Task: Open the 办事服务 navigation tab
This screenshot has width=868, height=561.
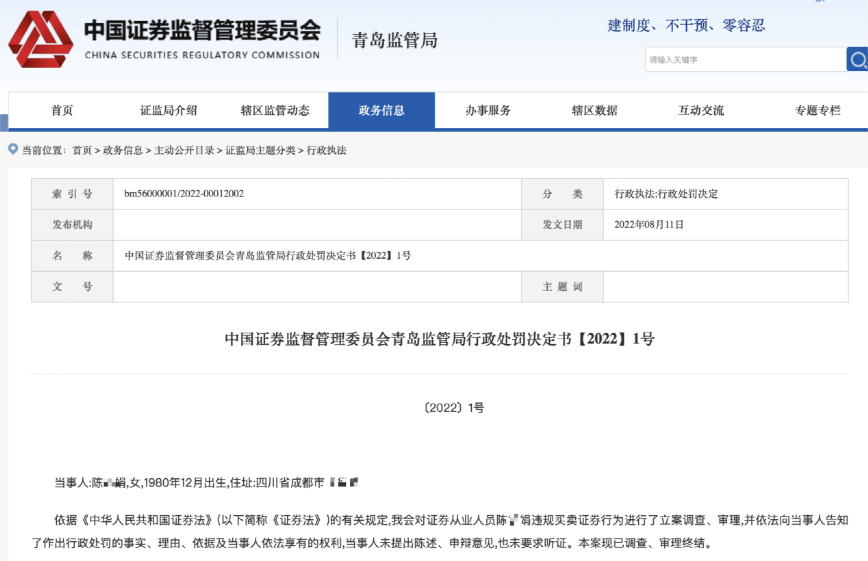Action: pyautogui.click(x=488, y=110)
